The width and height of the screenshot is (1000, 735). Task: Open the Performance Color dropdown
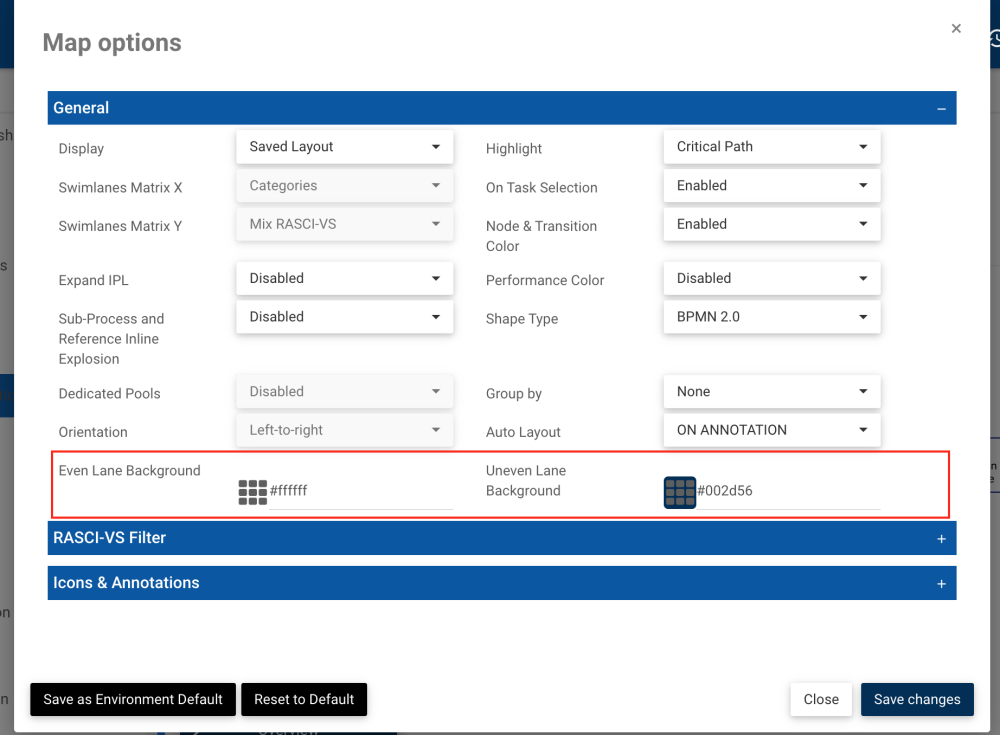click(x=771, y=278)
